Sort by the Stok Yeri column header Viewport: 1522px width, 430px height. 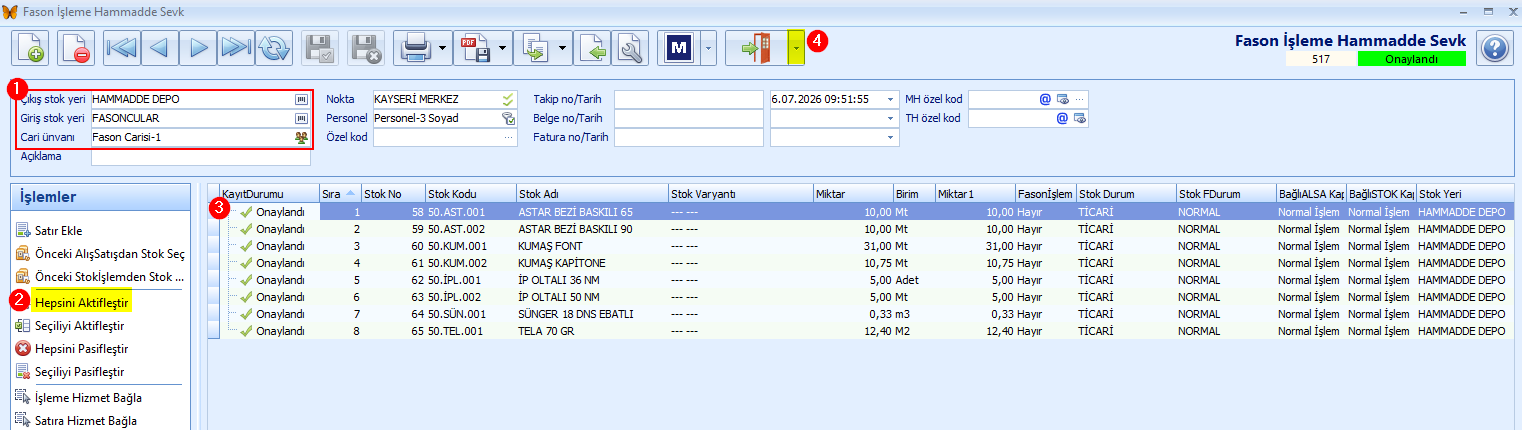click(1464, 193)
